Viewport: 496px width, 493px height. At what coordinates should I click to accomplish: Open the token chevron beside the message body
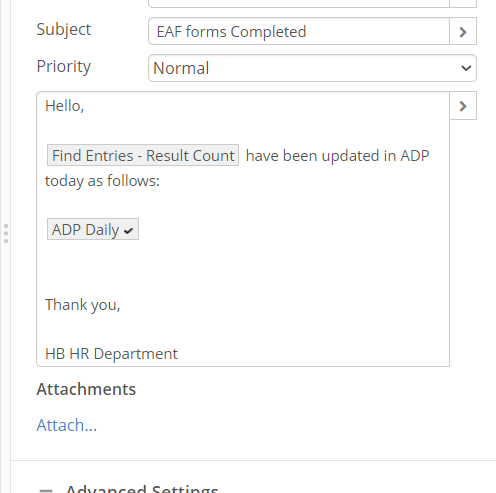463,106
